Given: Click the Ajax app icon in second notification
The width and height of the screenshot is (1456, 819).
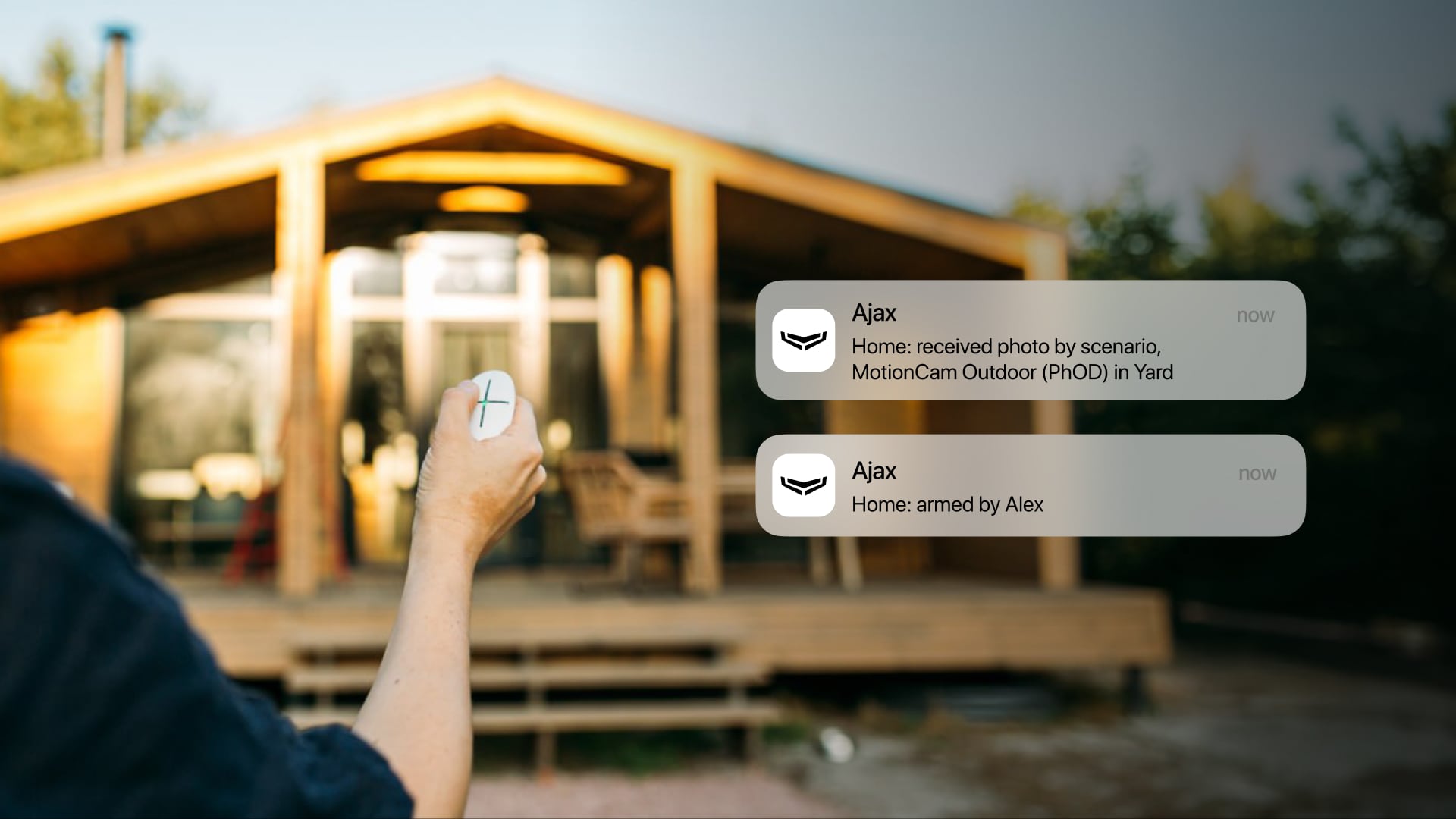Looking at the screenshot, I should pos(803,485).
